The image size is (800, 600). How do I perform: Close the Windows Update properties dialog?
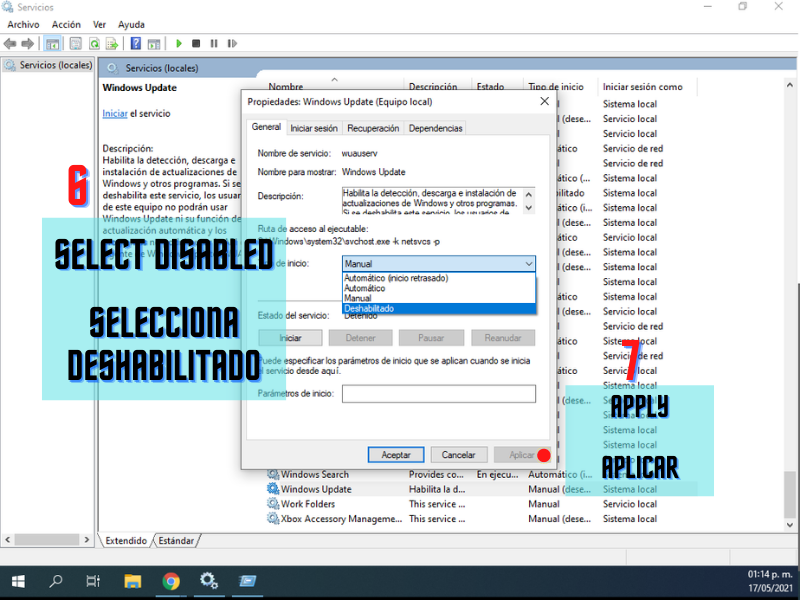544,101
